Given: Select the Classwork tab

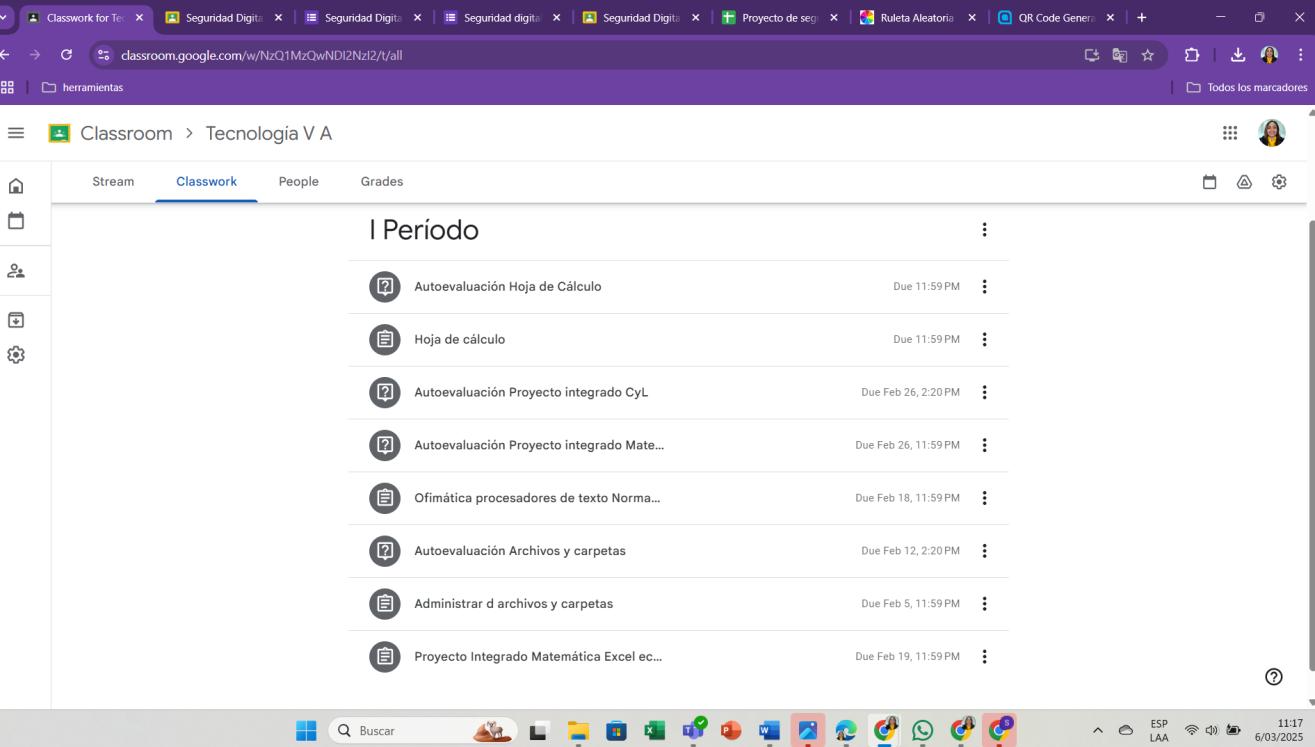Looking at the screenshot, I should (206, 182).
